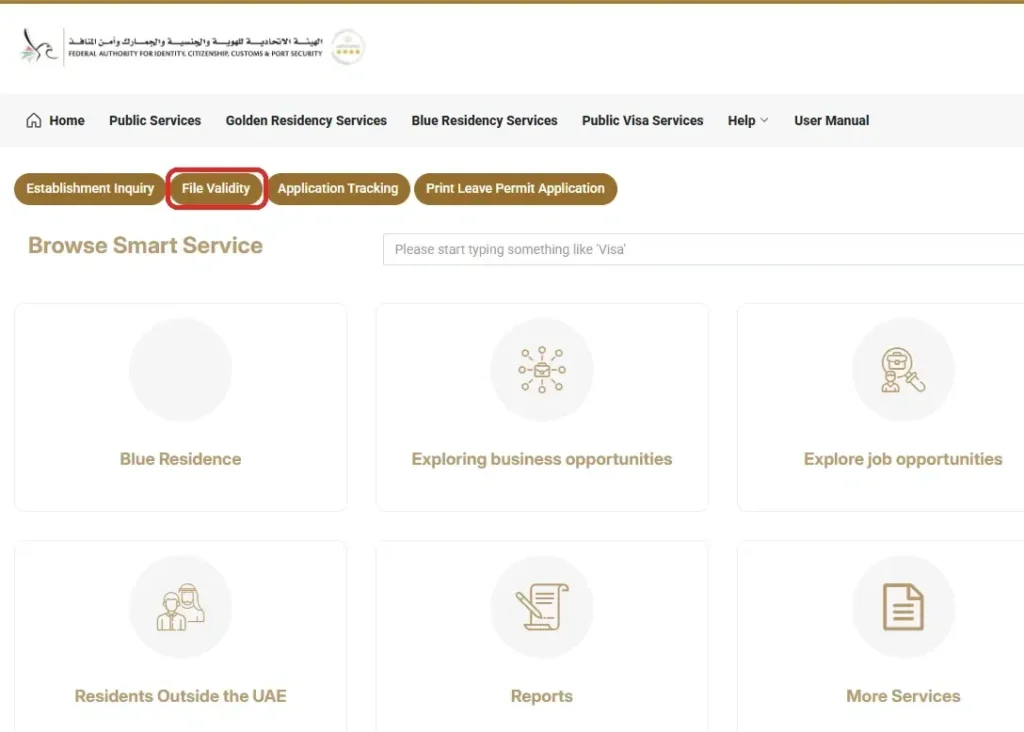Open Exploring business opportunities network icon
The width and height of the screenshot is (1024, 732).
[541, 370]
